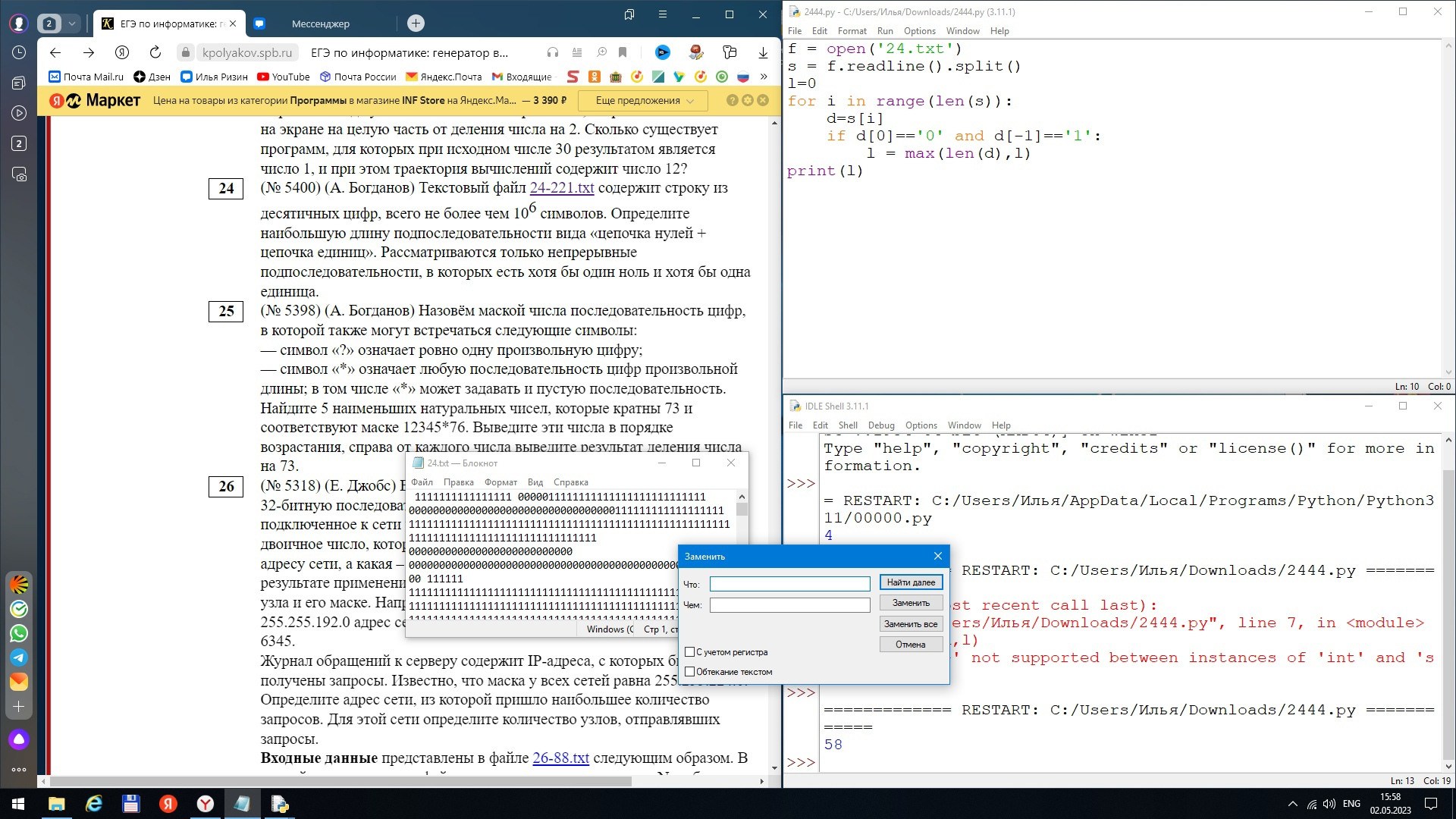Expand the Window menu in IDLE Shell
The width and height of the screenshot is (1456, 819).
coord(965,425)
